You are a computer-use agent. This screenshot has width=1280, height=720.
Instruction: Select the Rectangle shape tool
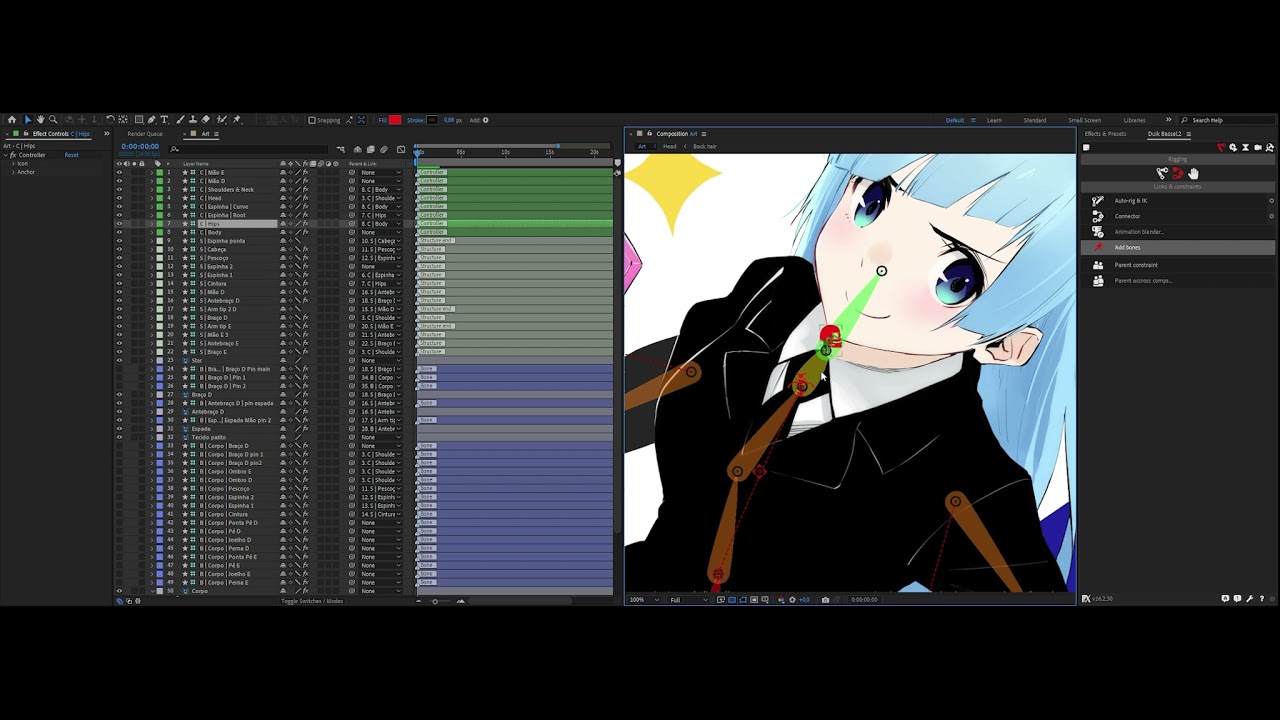139,120
